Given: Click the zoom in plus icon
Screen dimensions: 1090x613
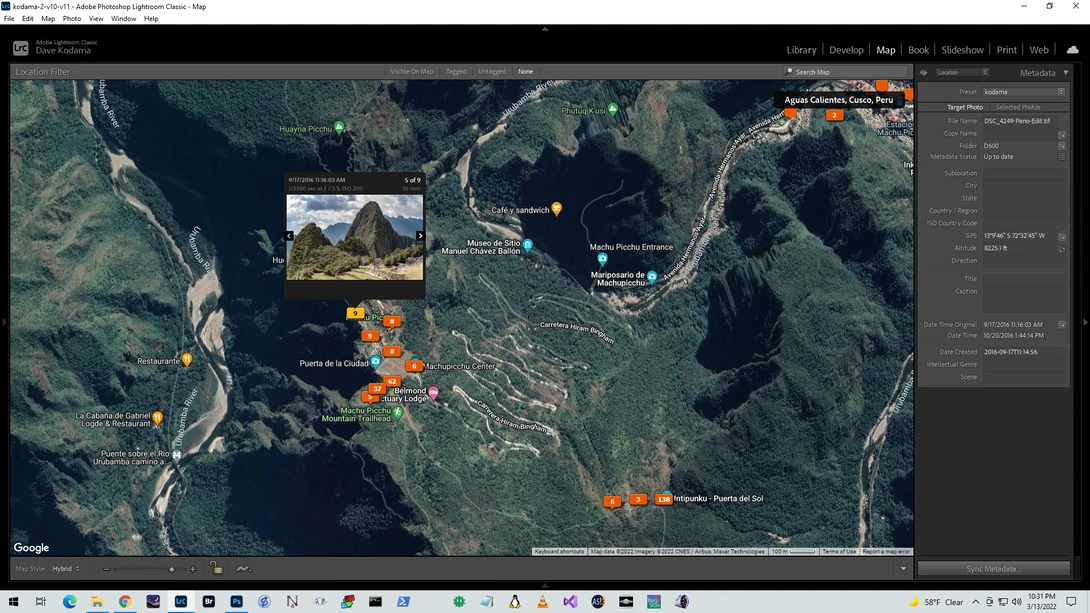Looking at the screenshot, I should [x=193, y=569].
